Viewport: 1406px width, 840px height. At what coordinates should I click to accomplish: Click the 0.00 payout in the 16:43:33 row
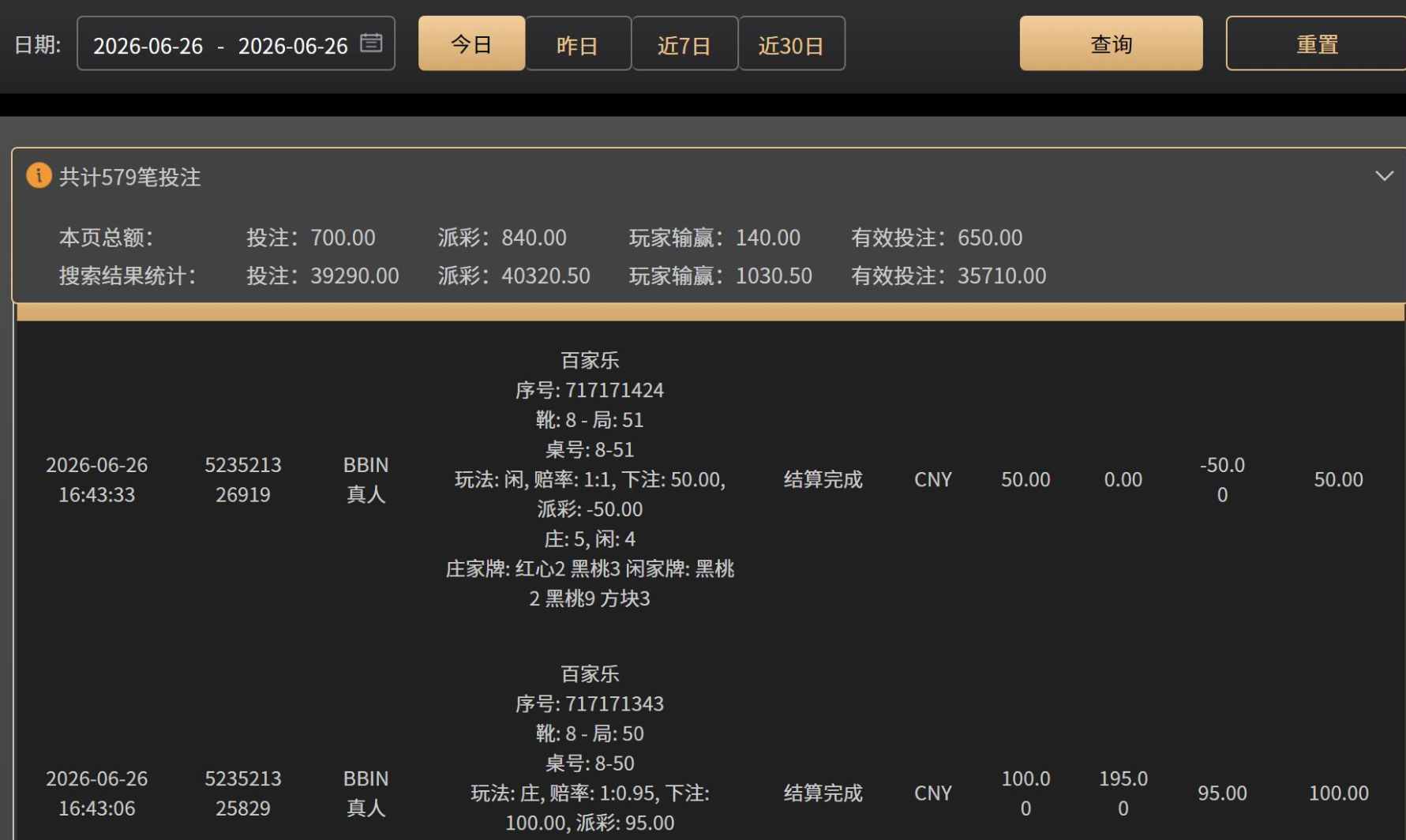click(x=1123, y=479)
